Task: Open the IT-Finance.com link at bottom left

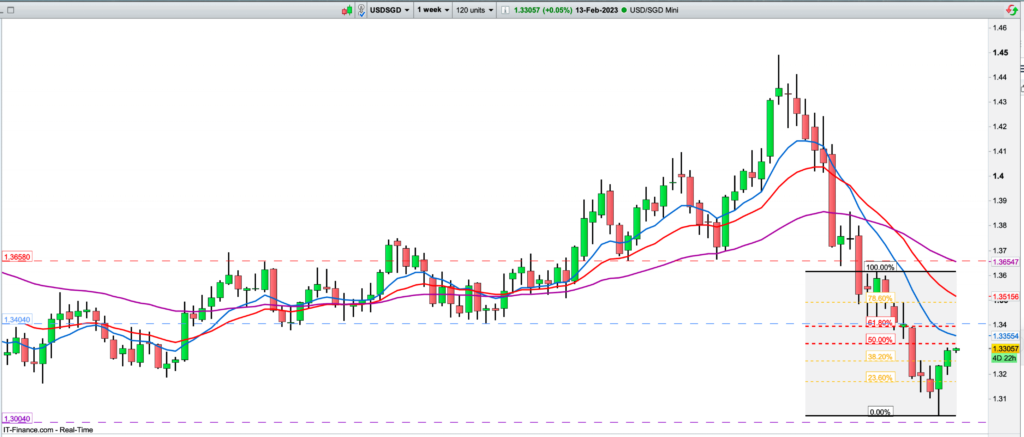Action: pyautogui.click(x=39, y=429)
